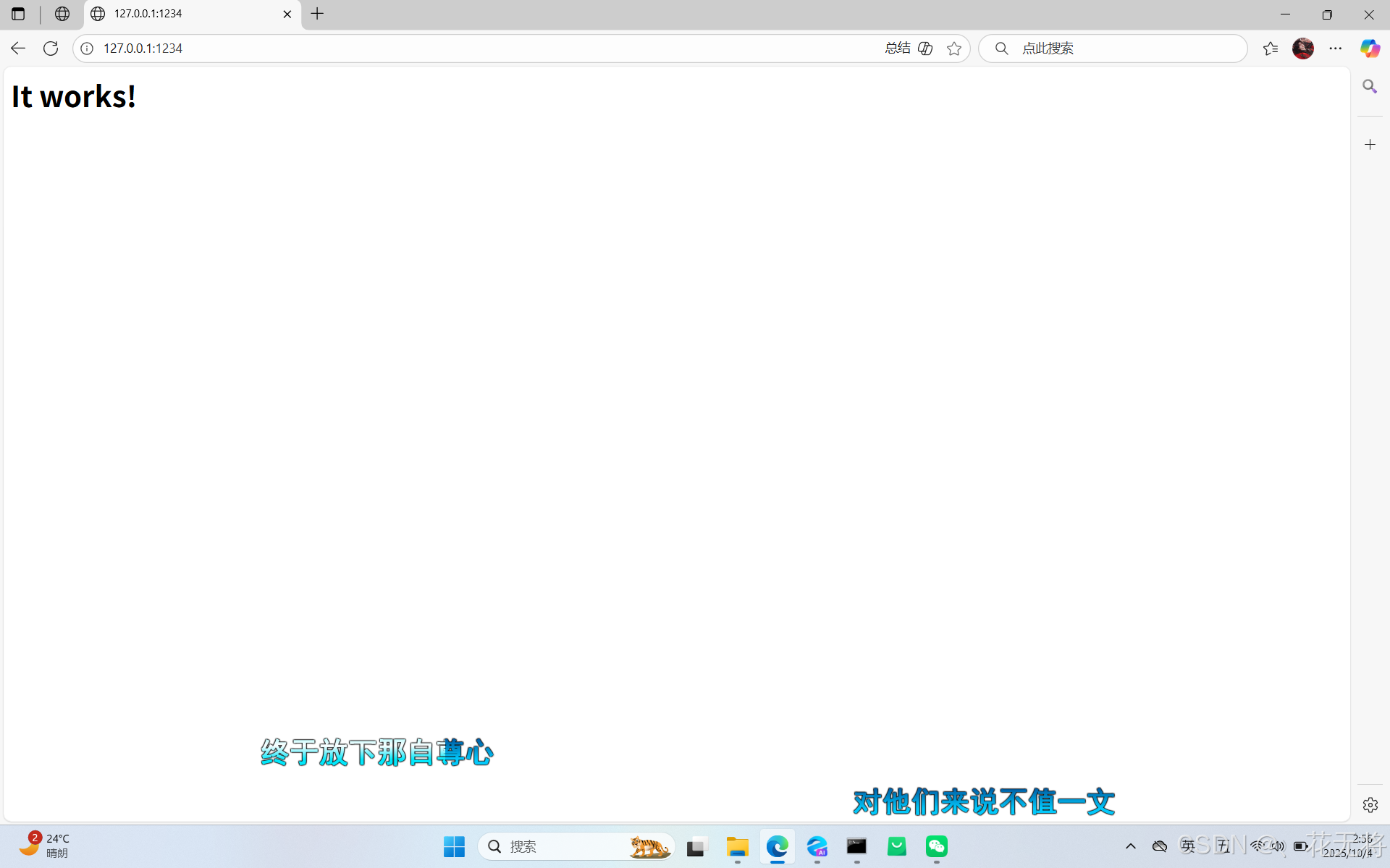Click the user profile avatar

(1302, 49)
